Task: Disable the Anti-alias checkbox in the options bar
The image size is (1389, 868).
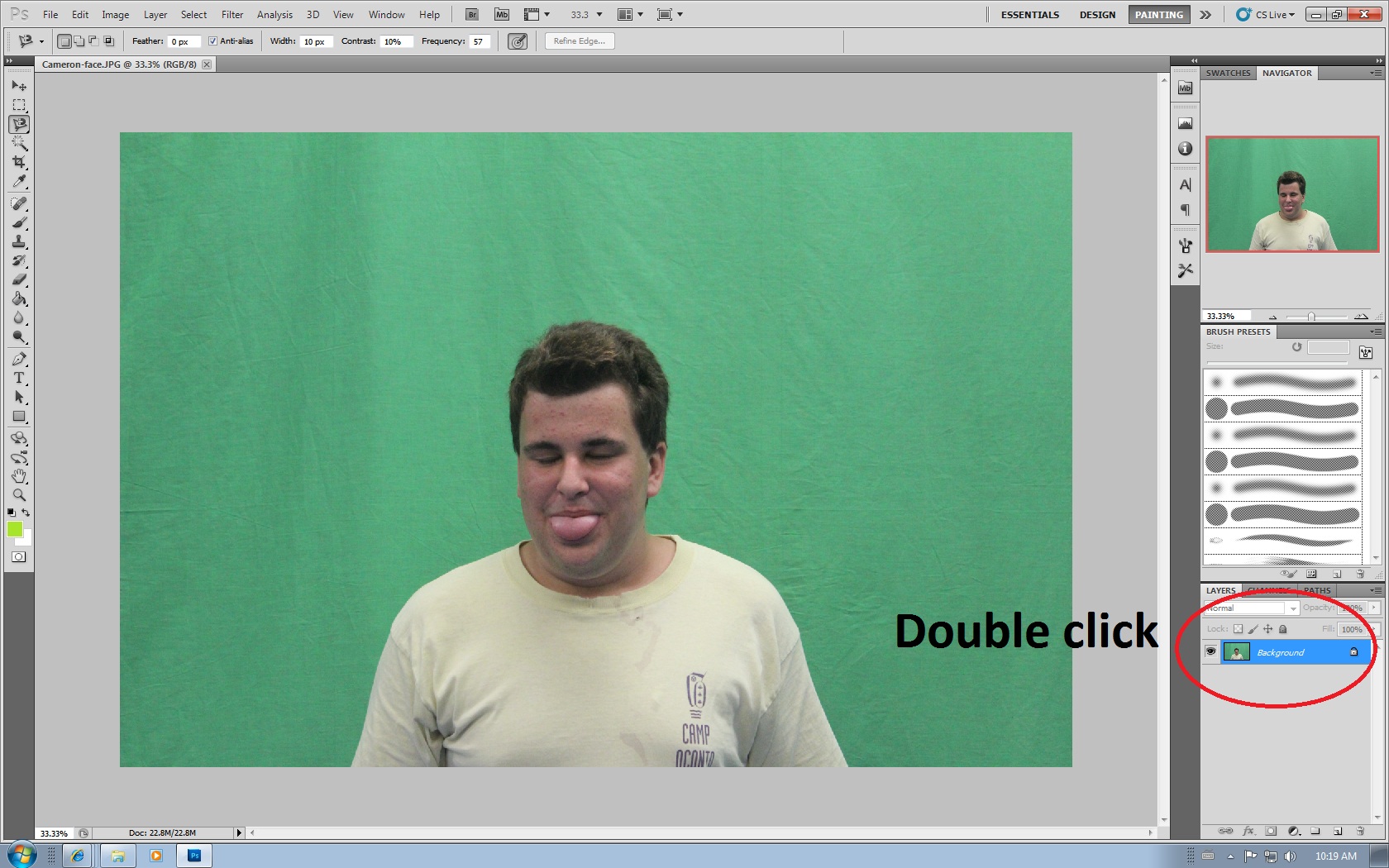Action: coord(213,41)
